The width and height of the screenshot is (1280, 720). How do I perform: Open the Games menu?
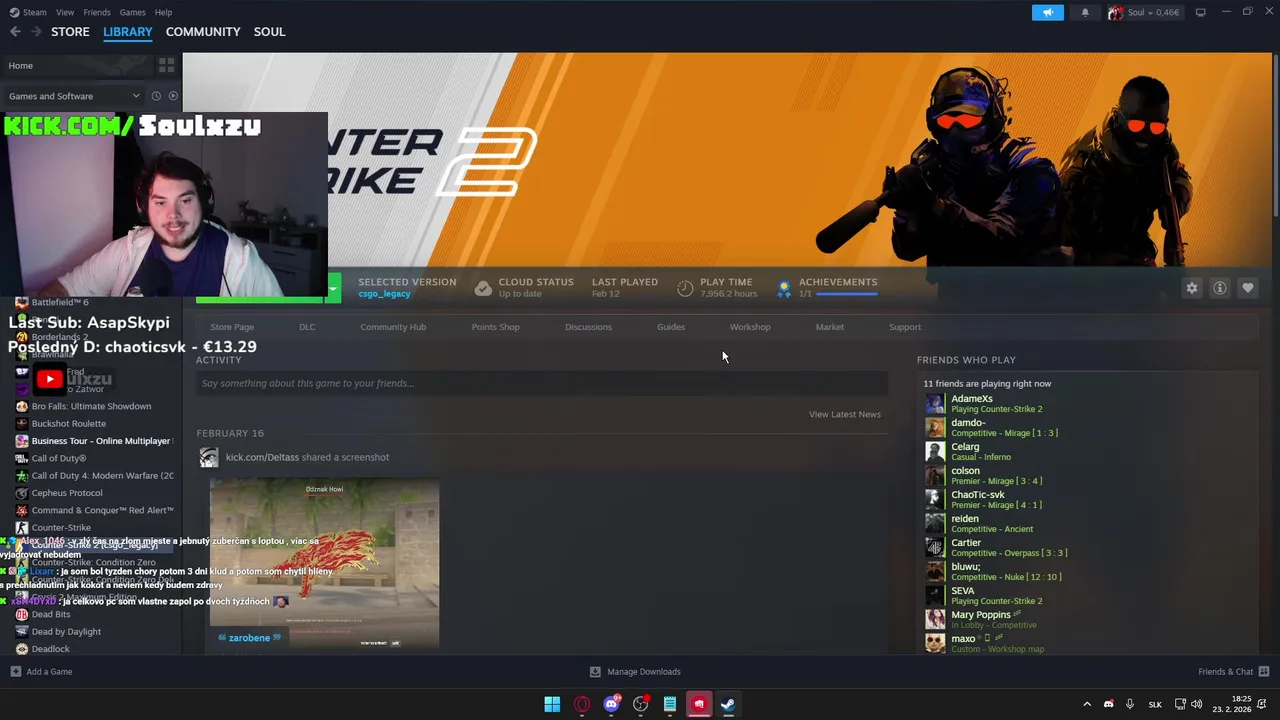click(x=132, y=12)
